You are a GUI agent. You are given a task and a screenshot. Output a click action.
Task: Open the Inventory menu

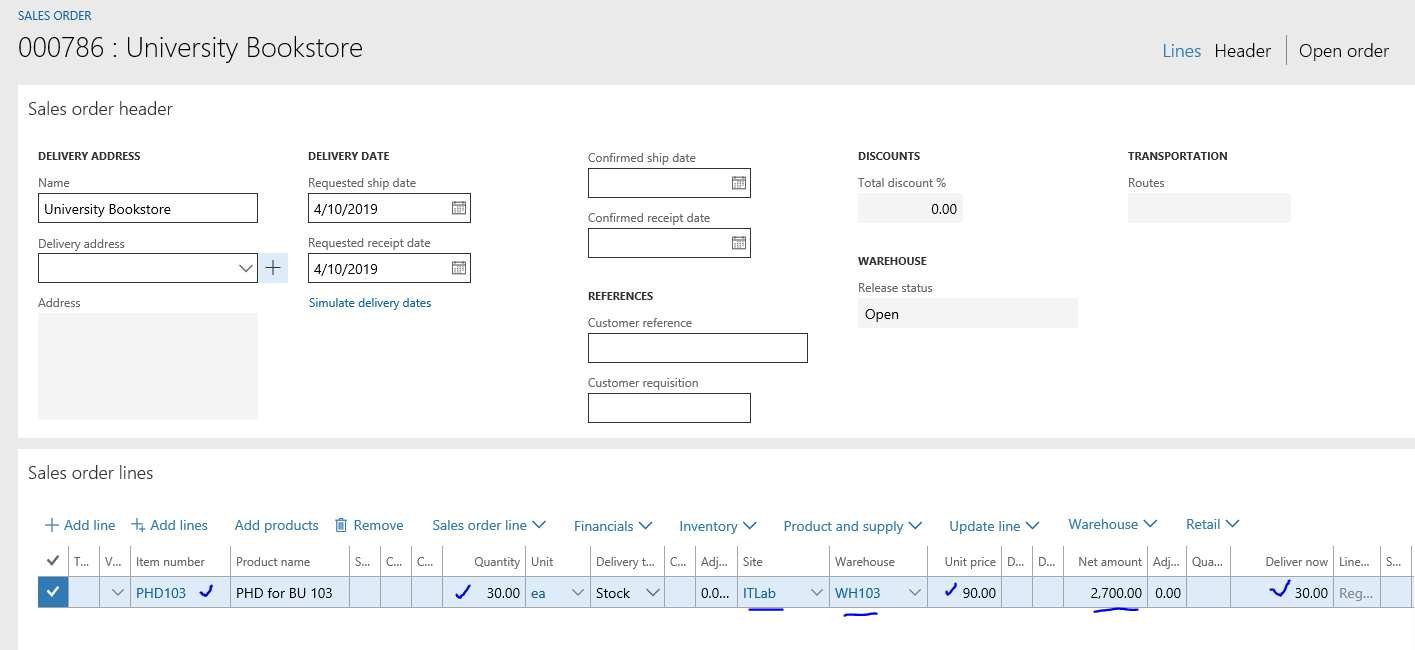pyautogui.click(x=718, y=526)
